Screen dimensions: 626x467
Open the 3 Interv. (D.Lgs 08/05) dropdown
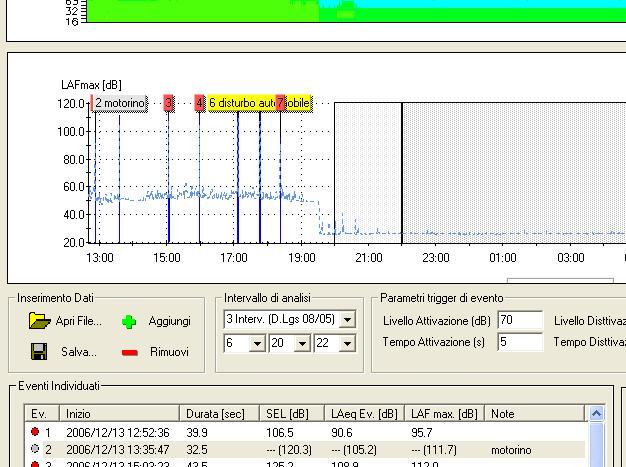point(347,319)
